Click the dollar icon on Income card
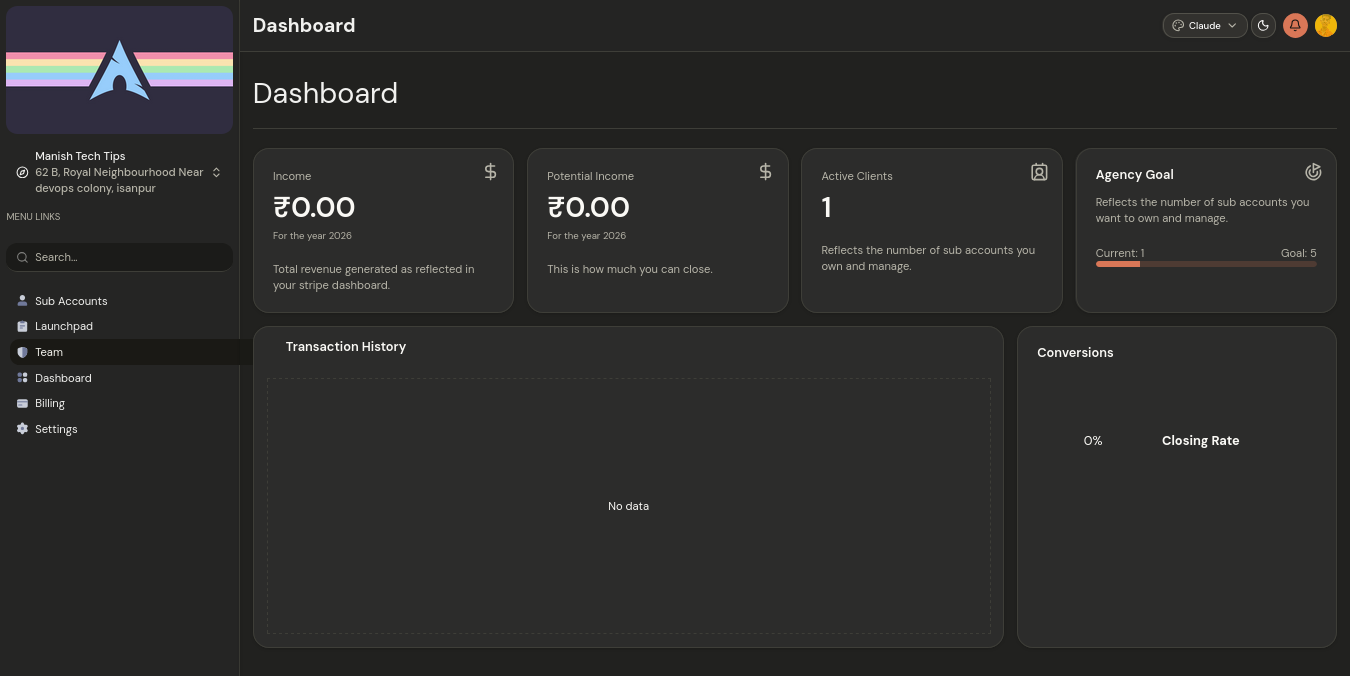 click(x=490, y=172)
